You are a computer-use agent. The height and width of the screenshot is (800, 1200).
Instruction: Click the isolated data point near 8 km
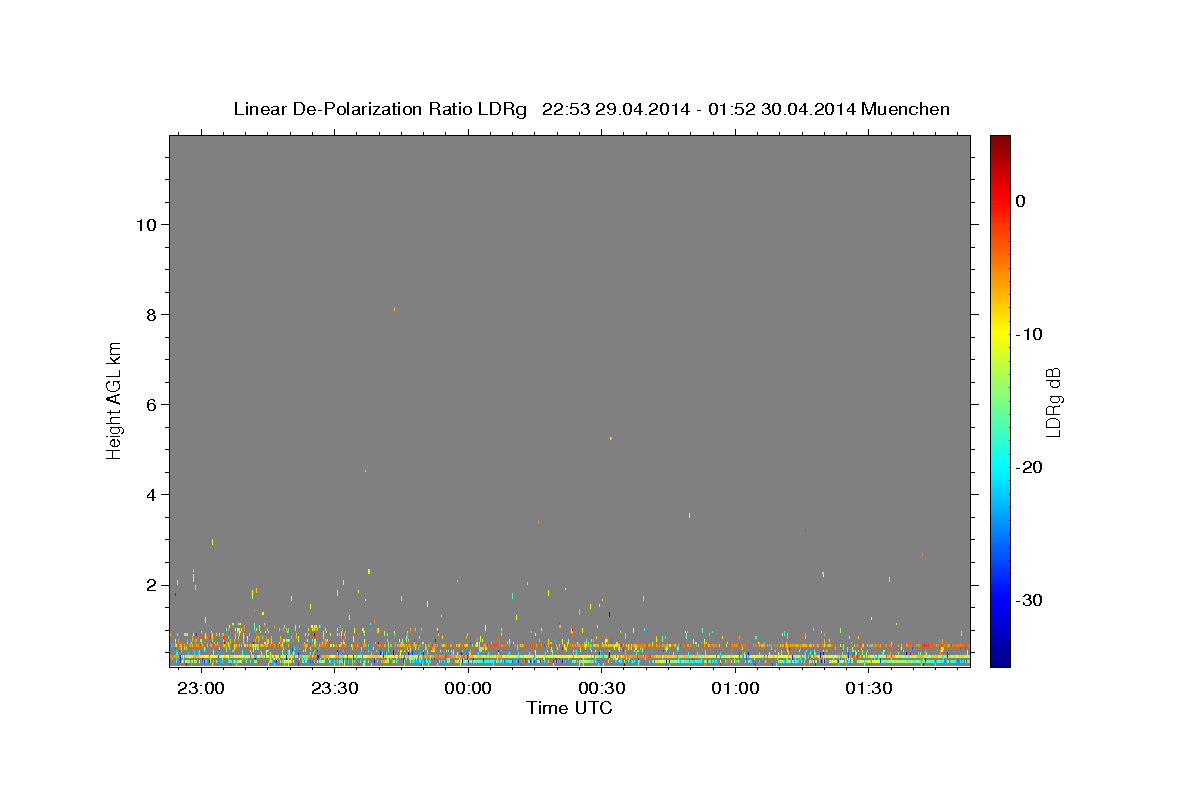394,310
